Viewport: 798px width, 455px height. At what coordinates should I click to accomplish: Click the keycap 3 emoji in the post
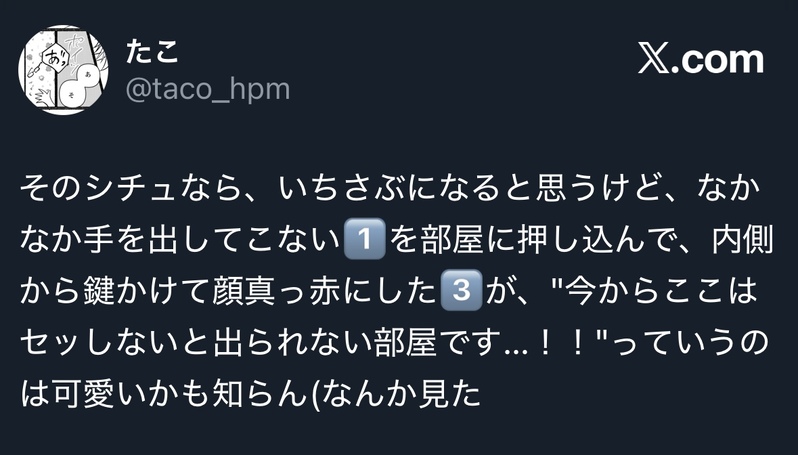[461, 290]
